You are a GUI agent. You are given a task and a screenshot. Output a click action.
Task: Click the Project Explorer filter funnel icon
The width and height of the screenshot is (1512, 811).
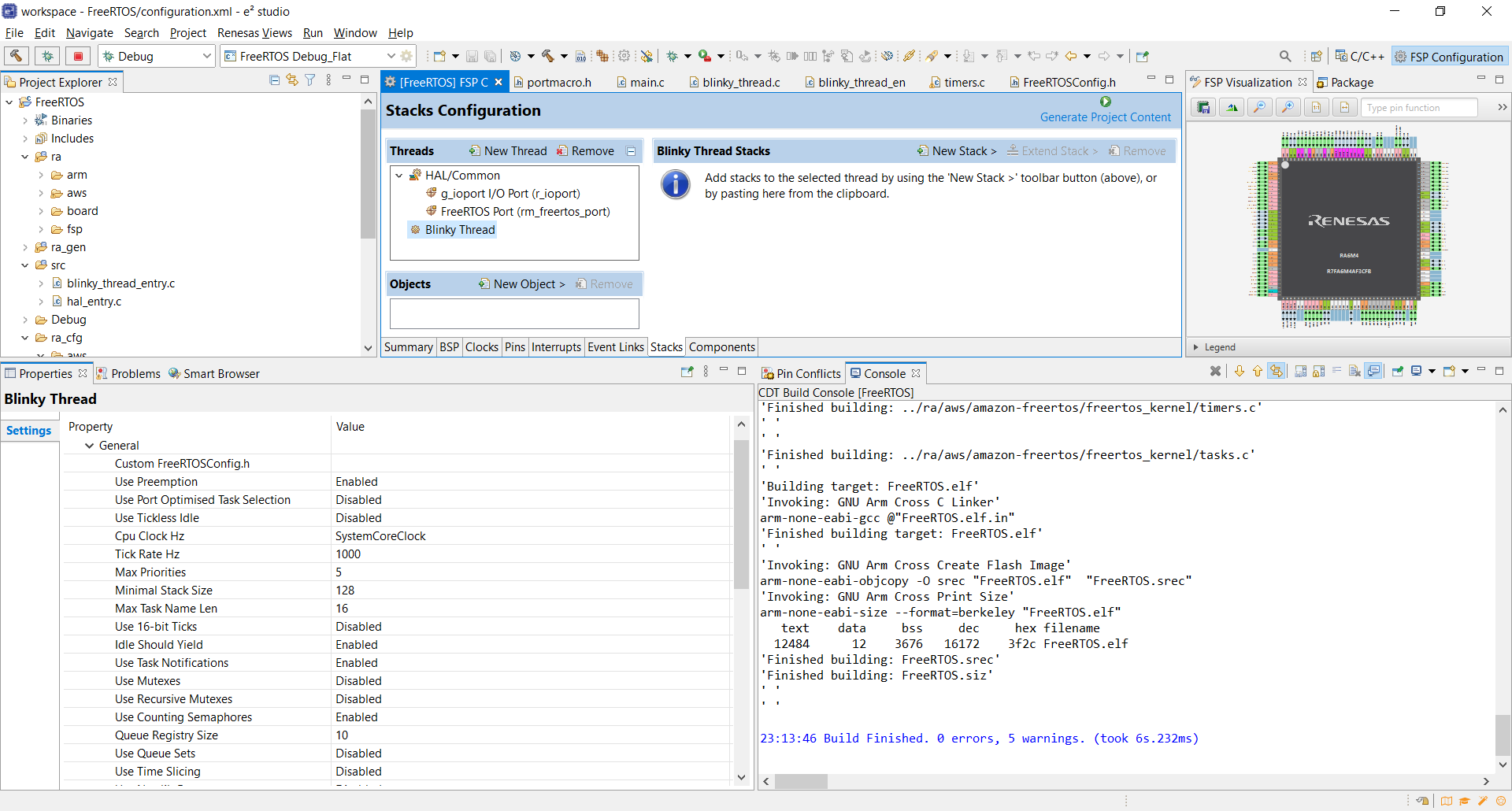click(x=310, y=80)
